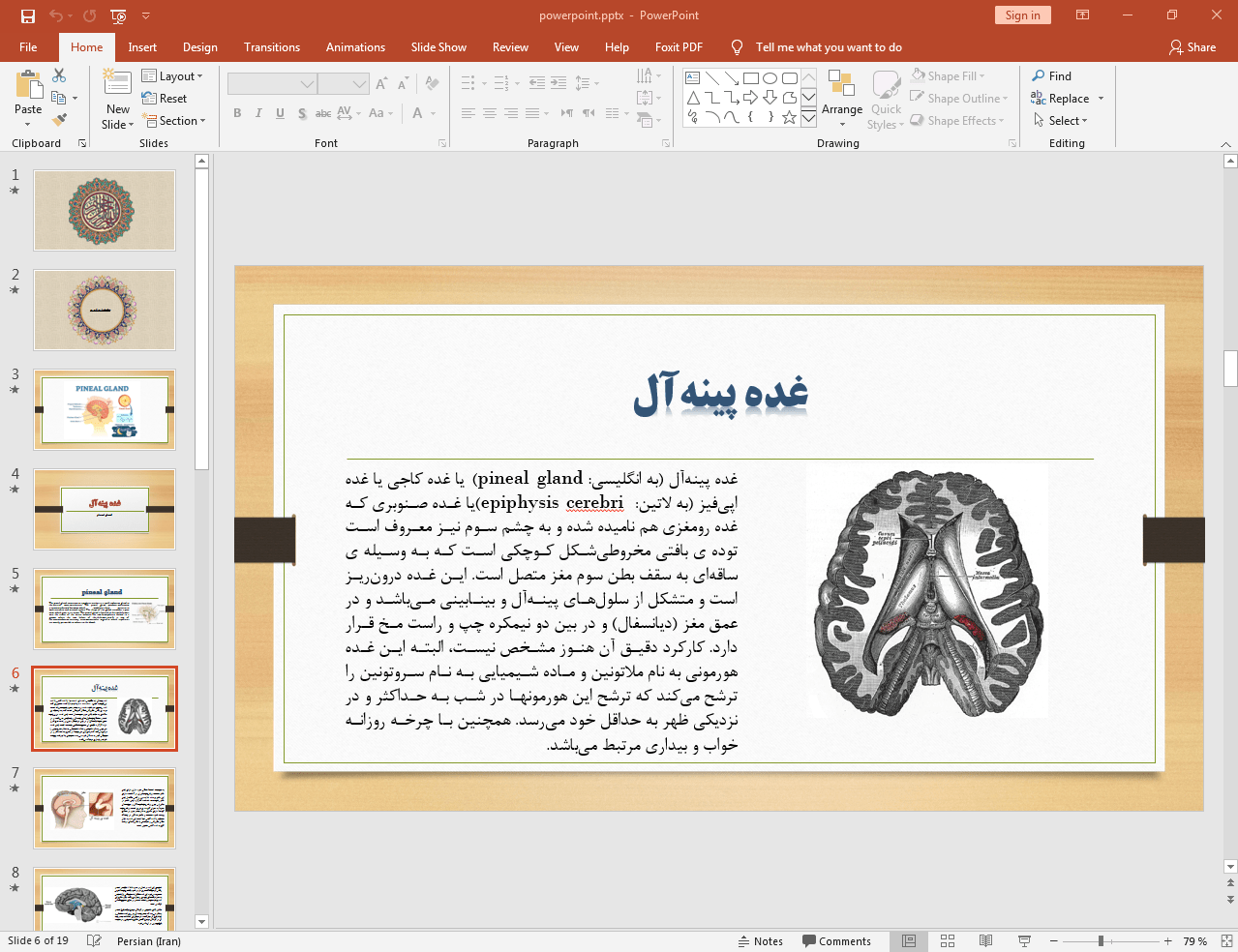
Task: Open the Section dropdown
Action: pyautogui.click(x=174, y=121)
